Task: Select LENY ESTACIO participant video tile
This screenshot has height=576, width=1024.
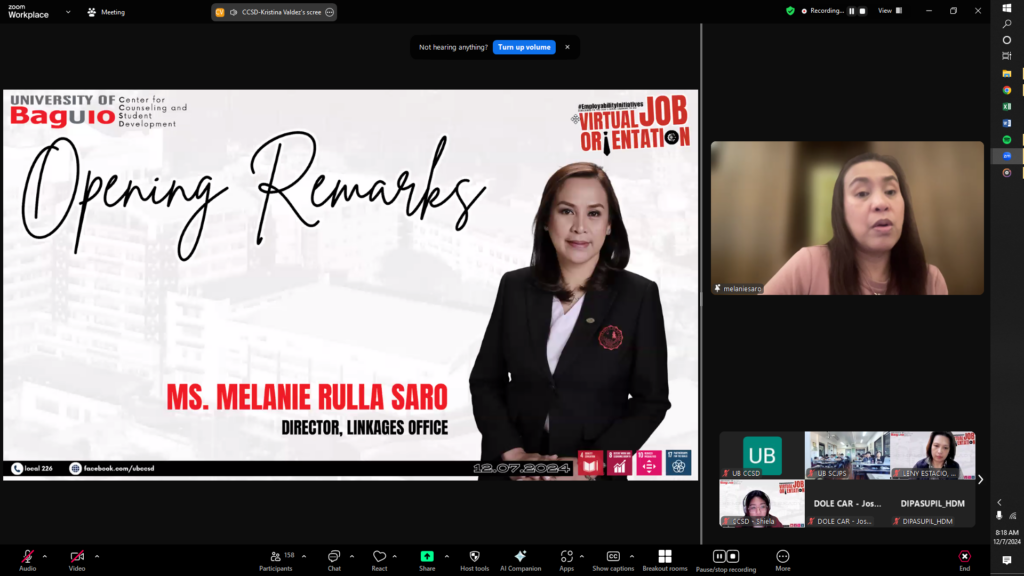Action: [x=933, y=455]
